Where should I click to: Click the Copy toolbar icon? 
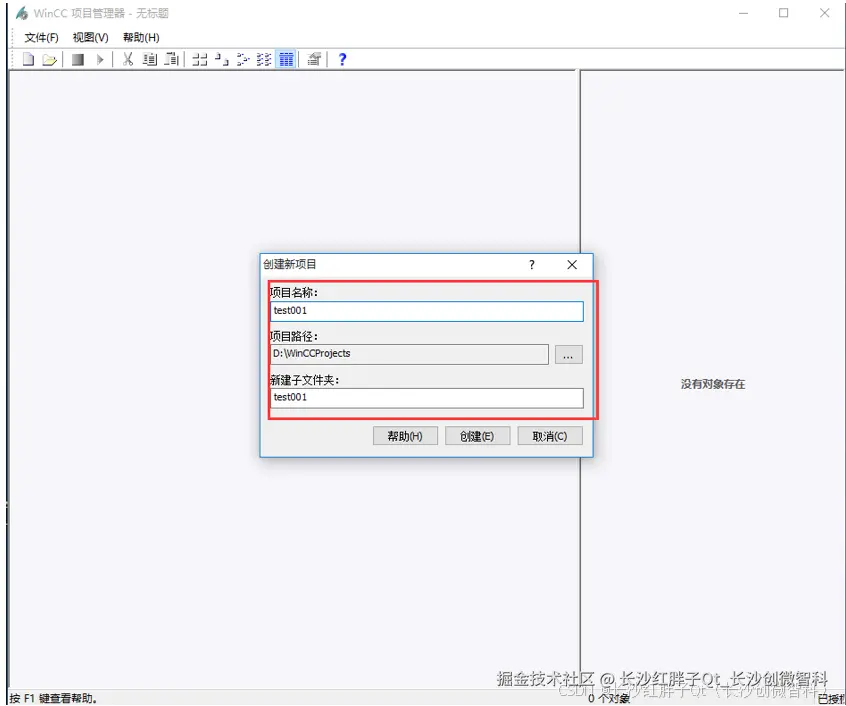[x=149, y=58]
